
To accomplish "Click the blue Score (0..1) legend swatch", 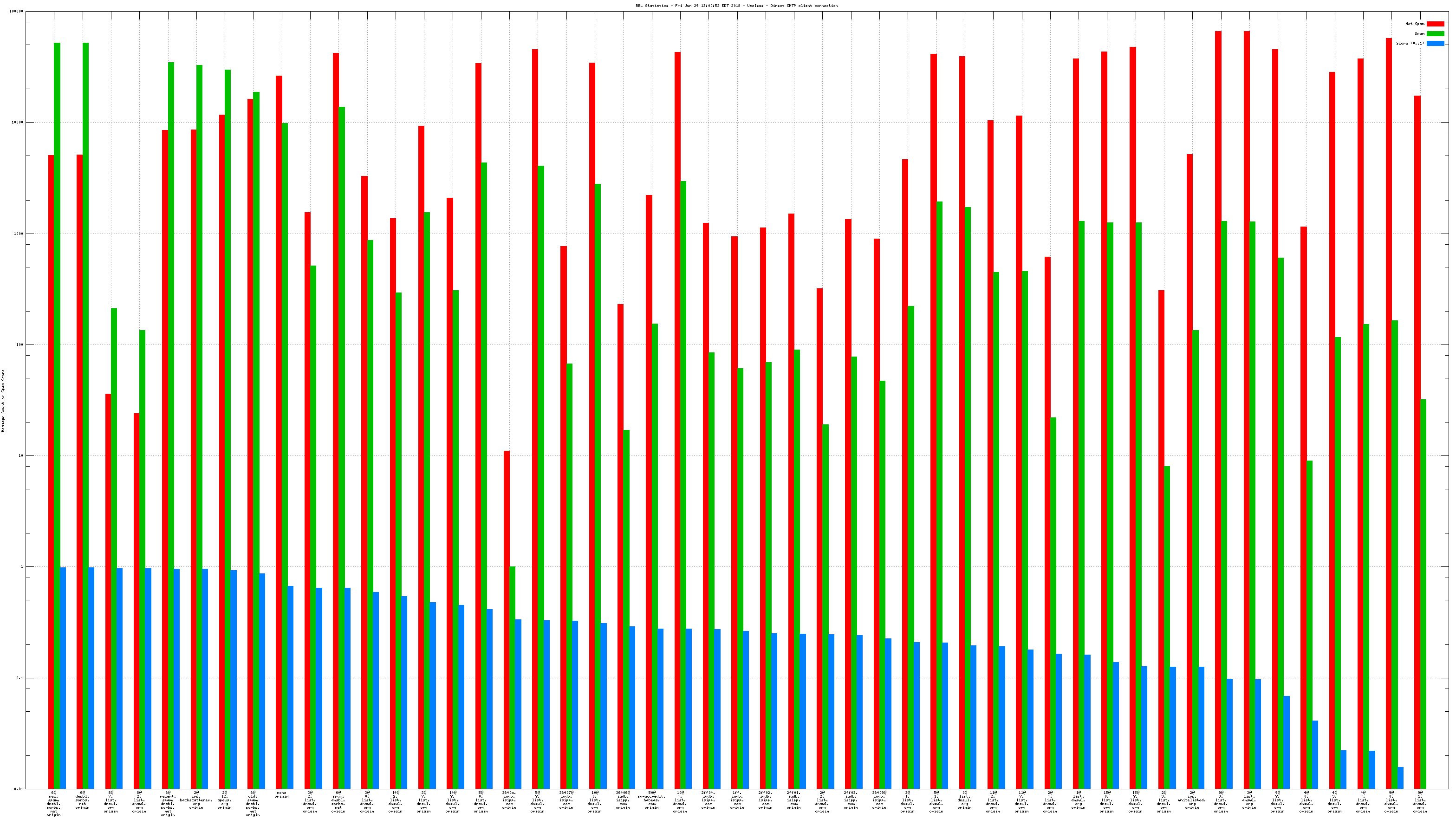I will pos(1435,44).
